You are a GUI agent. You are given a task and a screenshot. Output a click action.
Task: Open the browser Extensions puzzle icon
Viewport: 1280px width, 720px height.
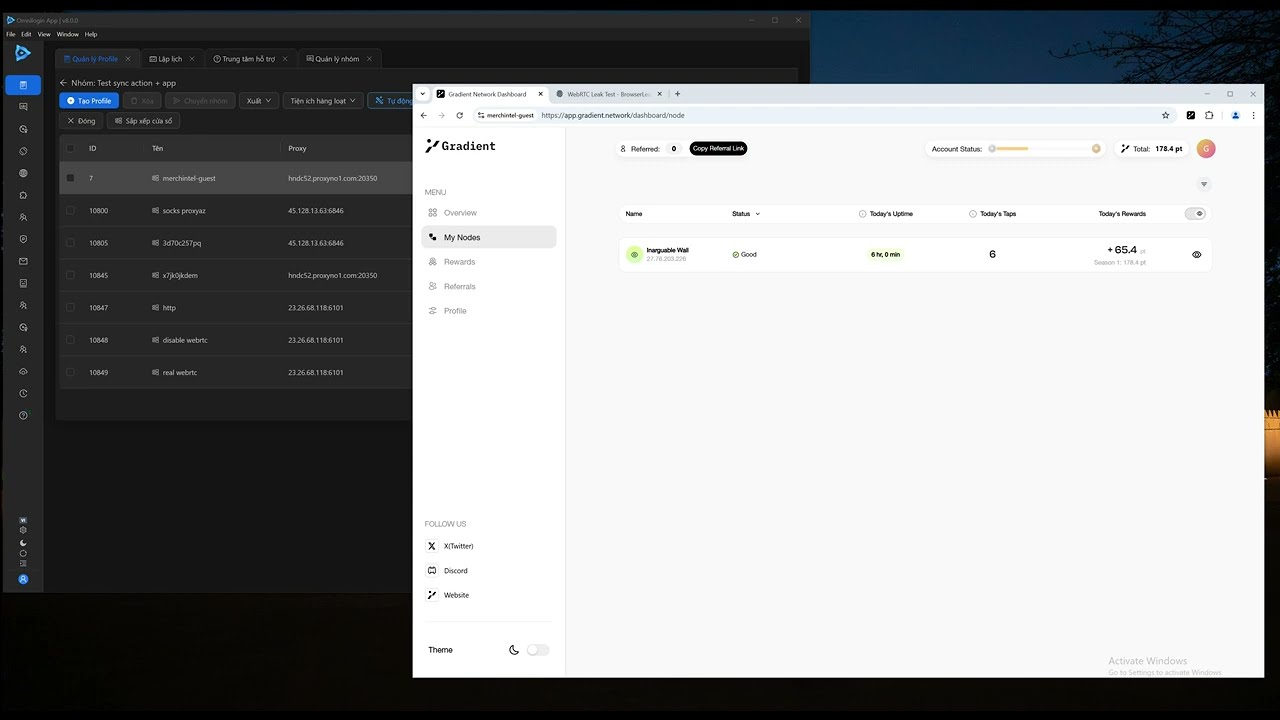[x=1208, y=115]
